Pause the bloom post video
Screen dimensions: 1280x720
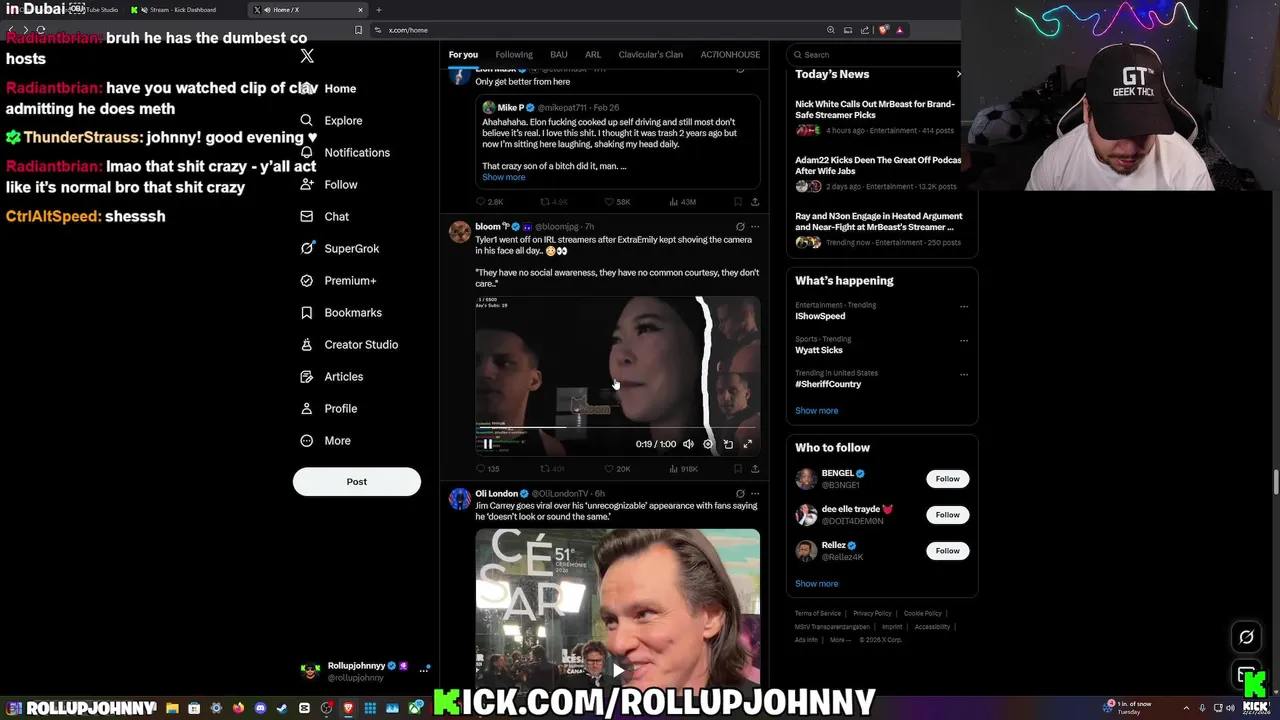click(x=488, y=444)
